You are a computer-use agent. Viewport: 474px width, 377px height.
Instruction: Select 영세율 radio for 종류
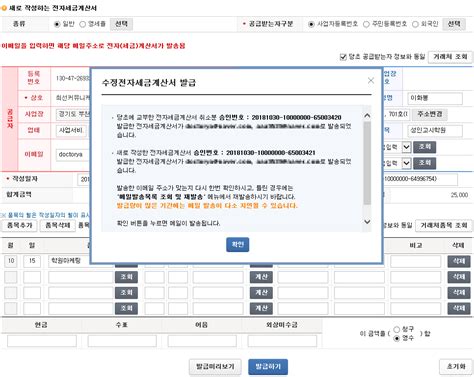[83, 24]
